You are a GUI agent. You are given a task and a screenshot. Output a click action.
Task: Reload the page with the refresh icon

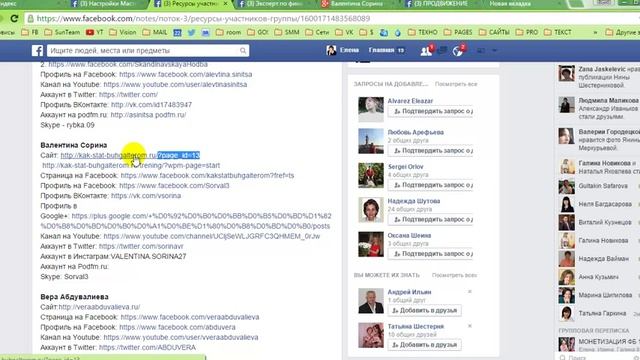[14, 18]
